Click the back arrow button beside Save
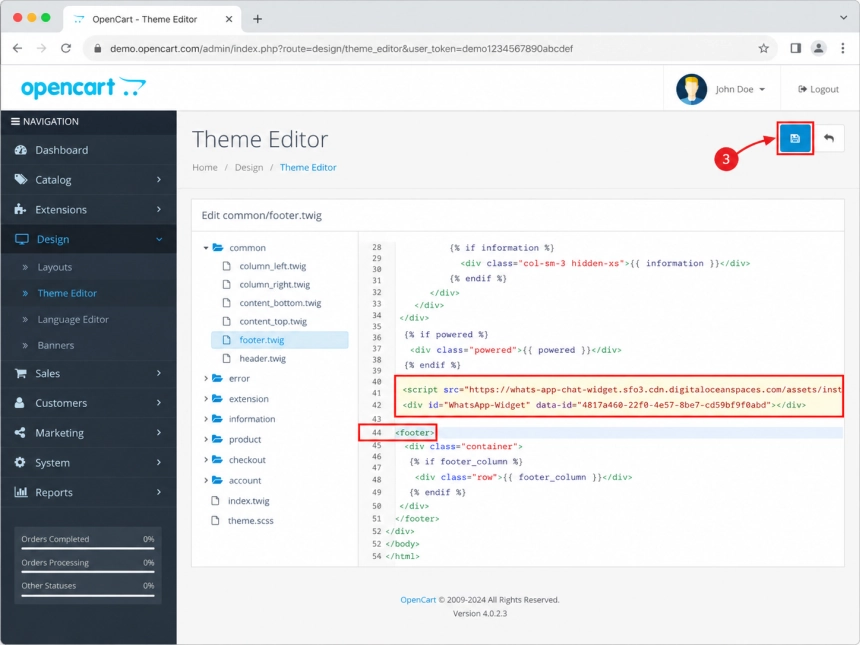 (828, 138)
